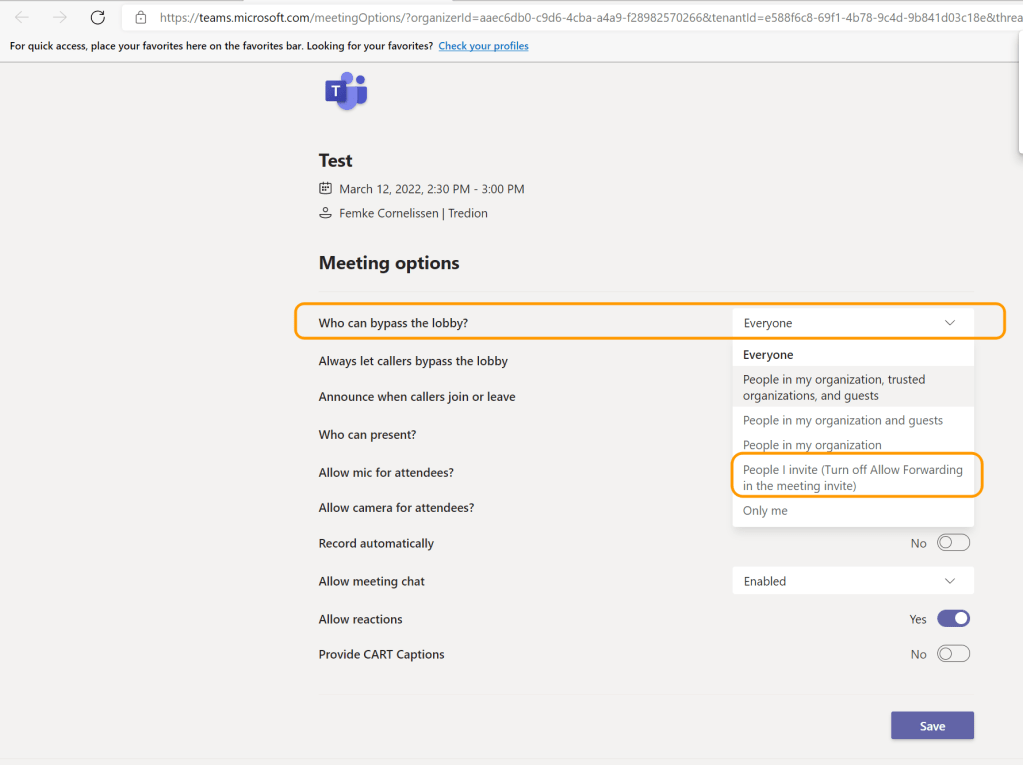Click the Microsoft Teams logo icon
The width and height of the screenshot is (1023, 765).
click(x=346, y=92)
